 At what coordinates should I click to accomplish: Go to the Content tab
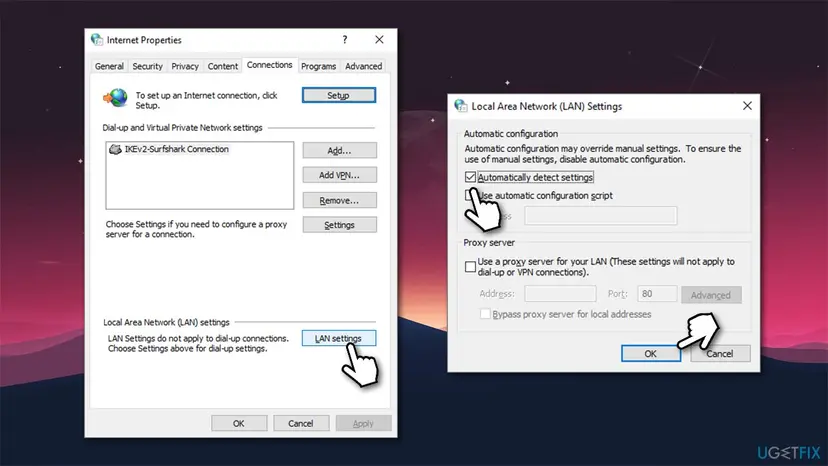click(222, 66)
